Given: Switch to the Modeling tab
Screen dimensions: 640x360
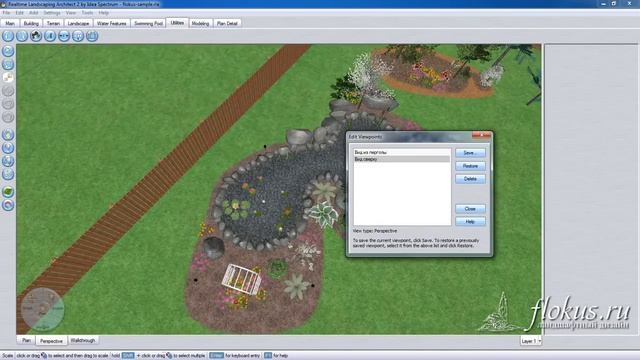Looking at the screenshot, I should point(200,23).
